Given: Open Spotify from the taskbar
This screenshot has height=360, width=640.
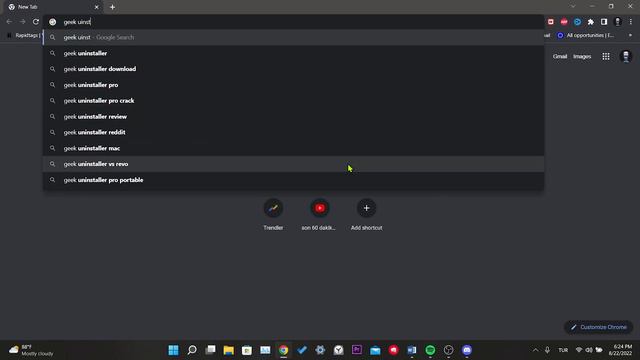Looking at the screenshot, I should tap(430, 350).
